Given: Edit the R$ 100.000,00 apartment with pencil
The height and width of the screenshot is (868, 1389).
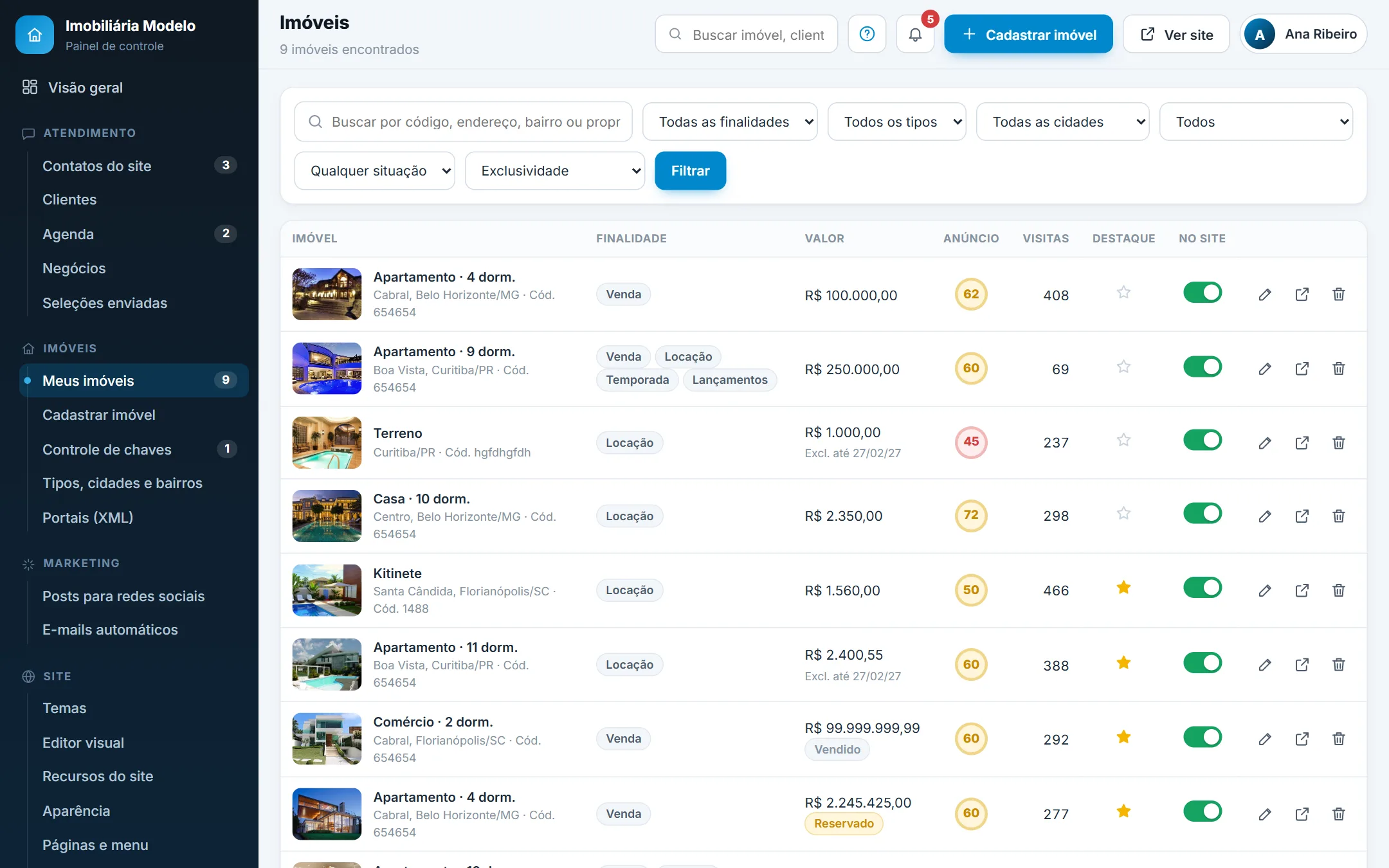Looking at the screenshot, I should [x=1265, y=294].
